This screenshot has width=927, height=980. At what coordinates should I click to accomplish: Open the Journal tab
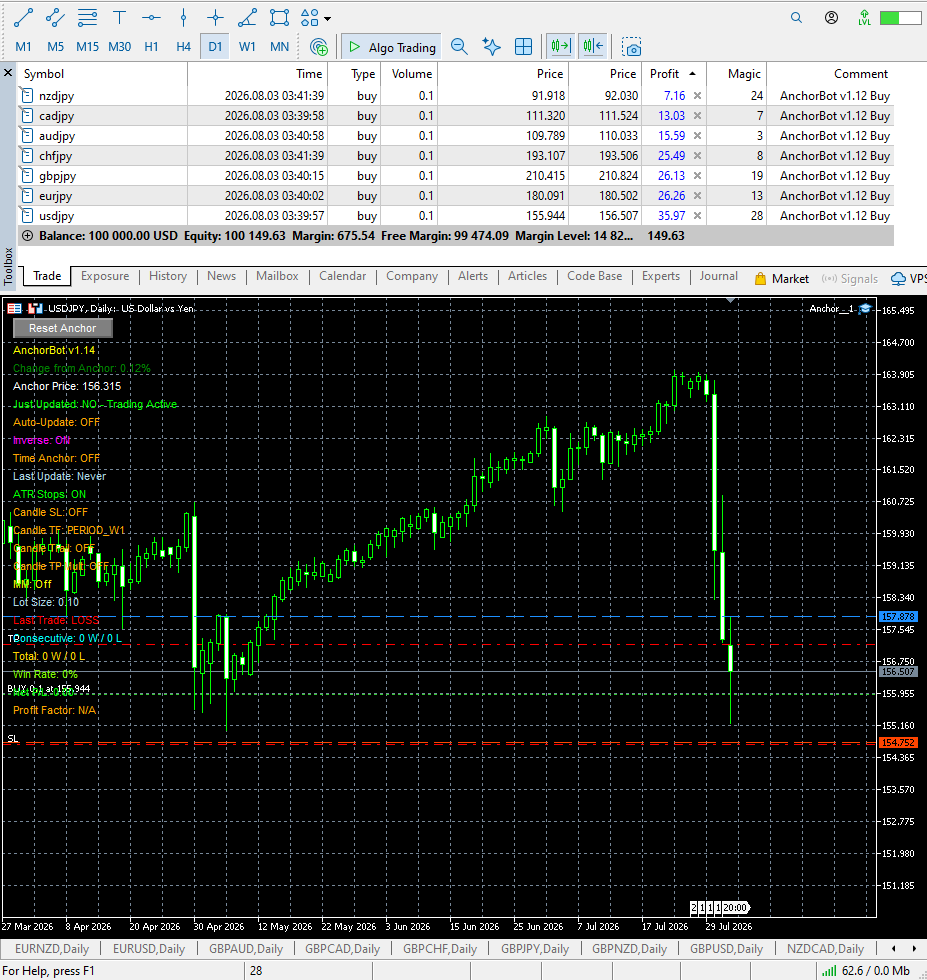coord(718,276)
